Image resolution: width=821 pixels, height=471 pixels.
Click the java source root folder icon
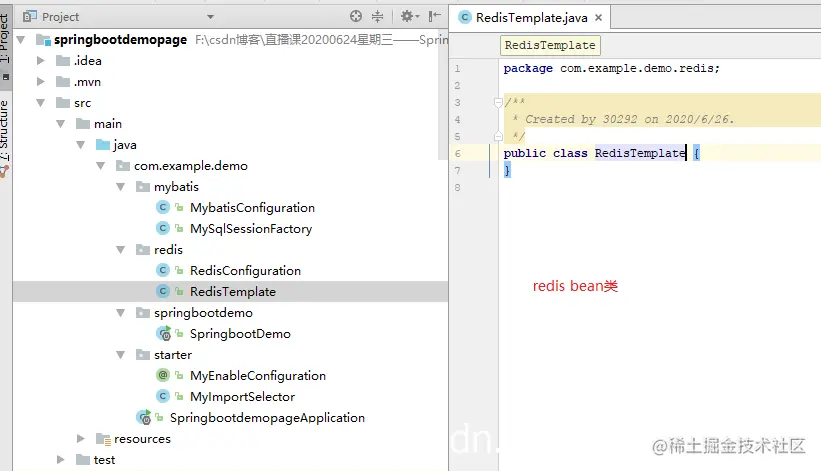(x=103, y=145)
